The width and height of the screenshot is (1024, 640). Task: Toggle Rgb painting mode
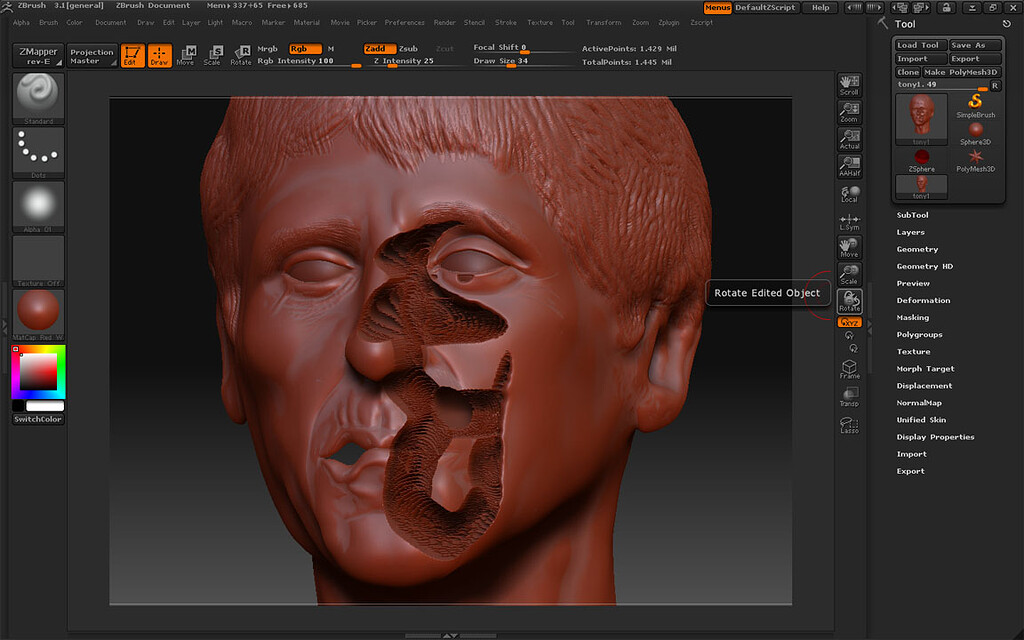[306, 47]
